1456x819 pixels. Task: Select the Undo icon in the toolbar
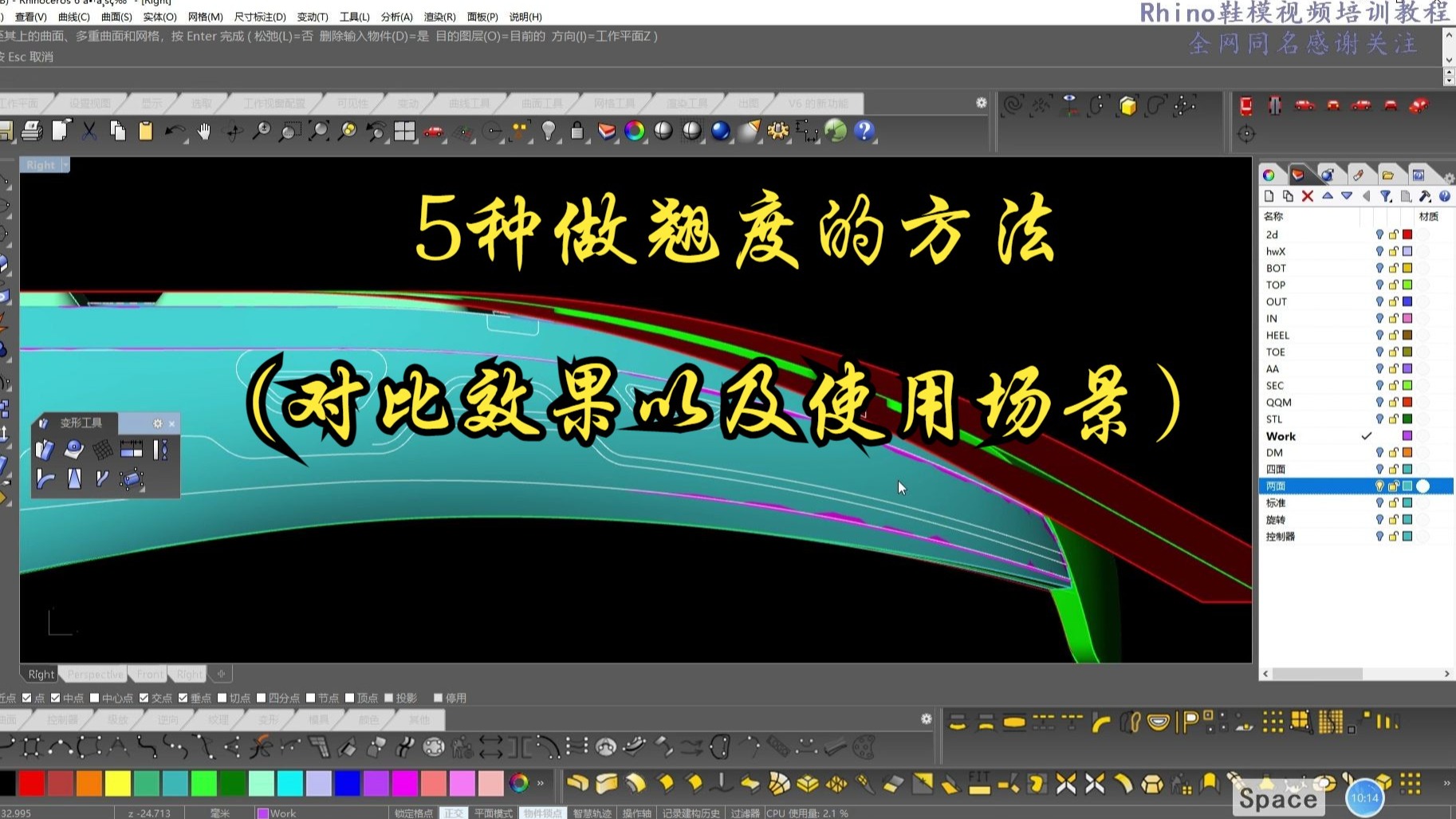pyautogui.click(x=174, y=132)
